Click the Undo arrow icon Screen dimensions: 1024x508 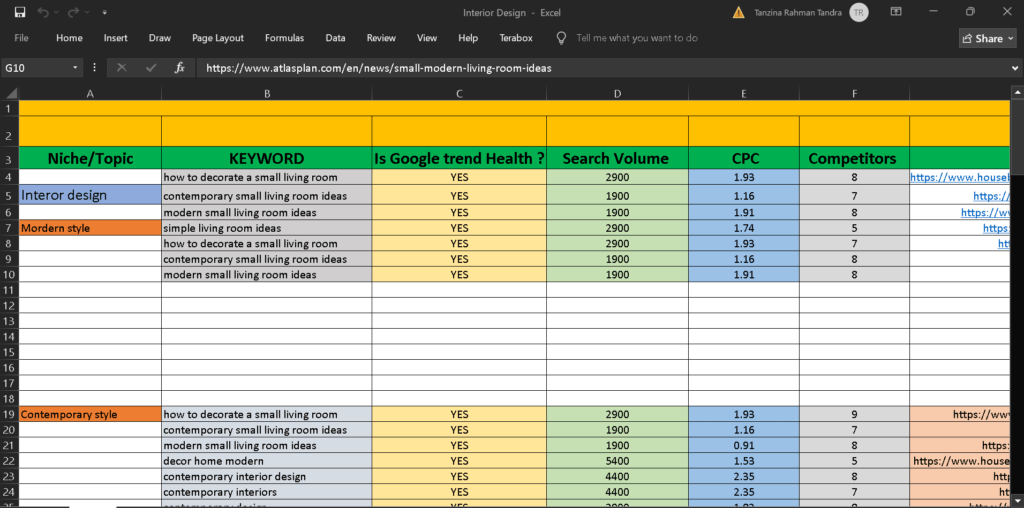click(x=42, y=12)
